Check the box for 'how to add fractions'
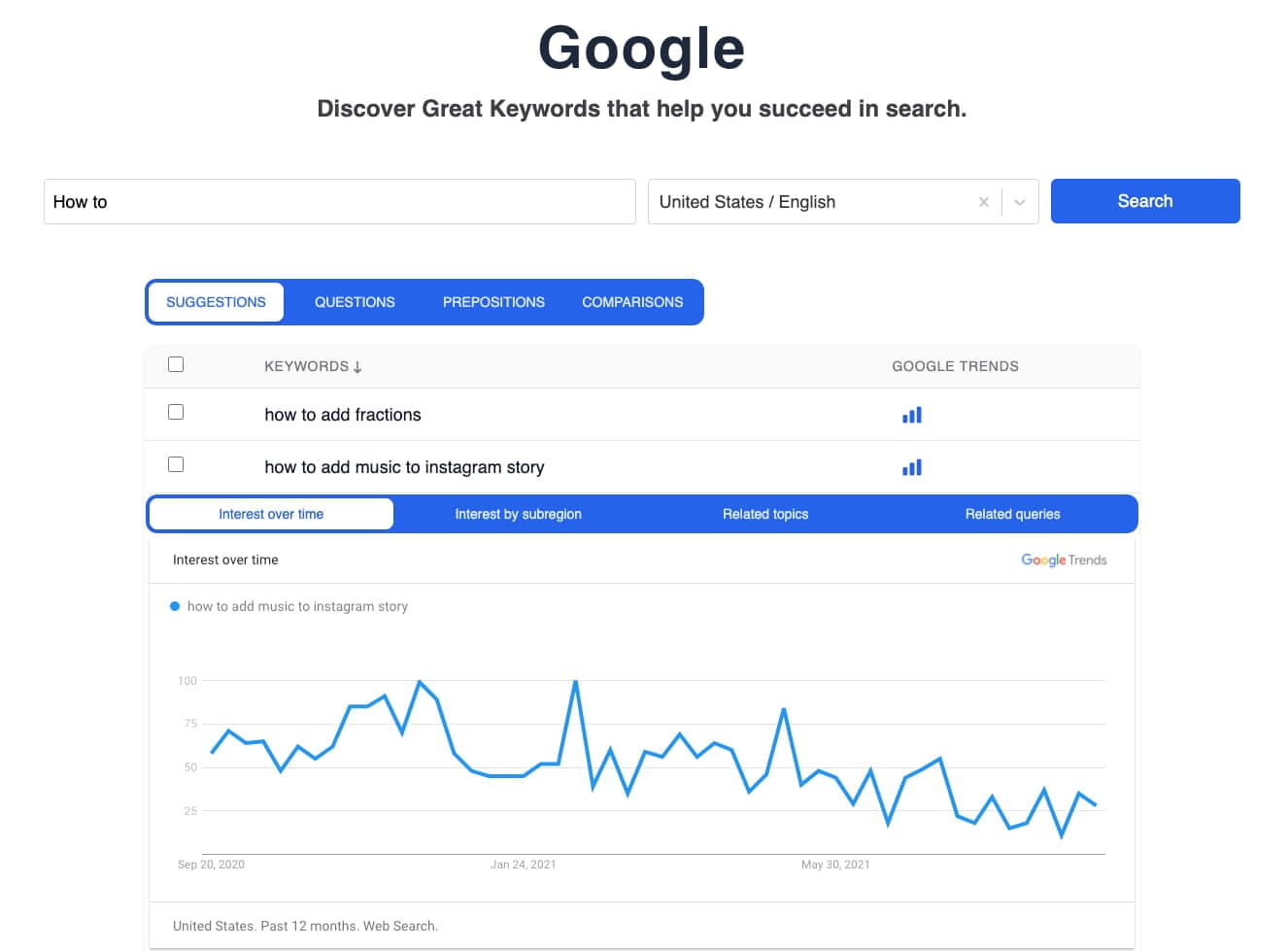This screenshot has width=1288, height=951. tap(176, 412)
